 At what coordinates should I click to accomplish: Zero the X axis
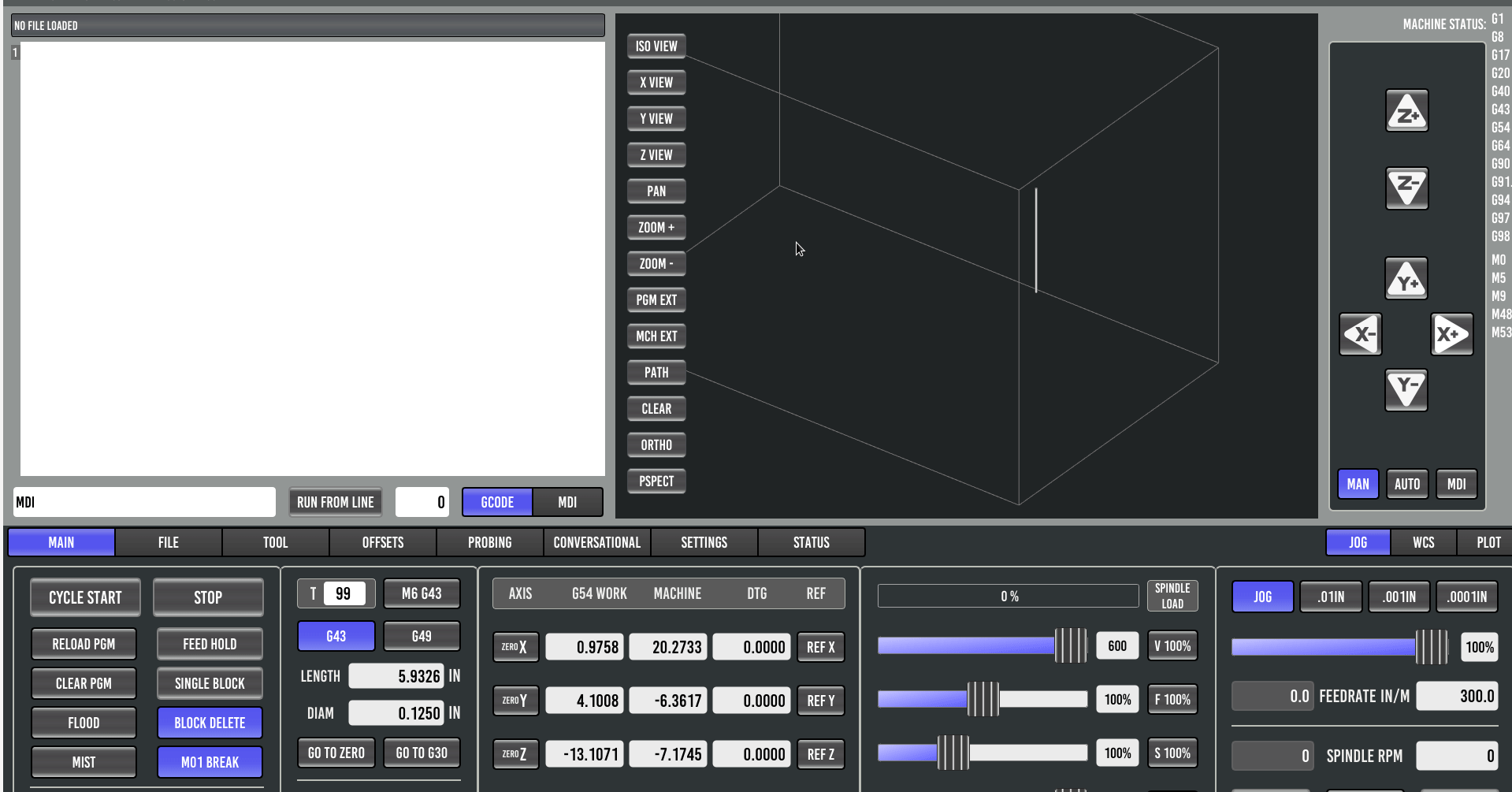coord(515,647)
